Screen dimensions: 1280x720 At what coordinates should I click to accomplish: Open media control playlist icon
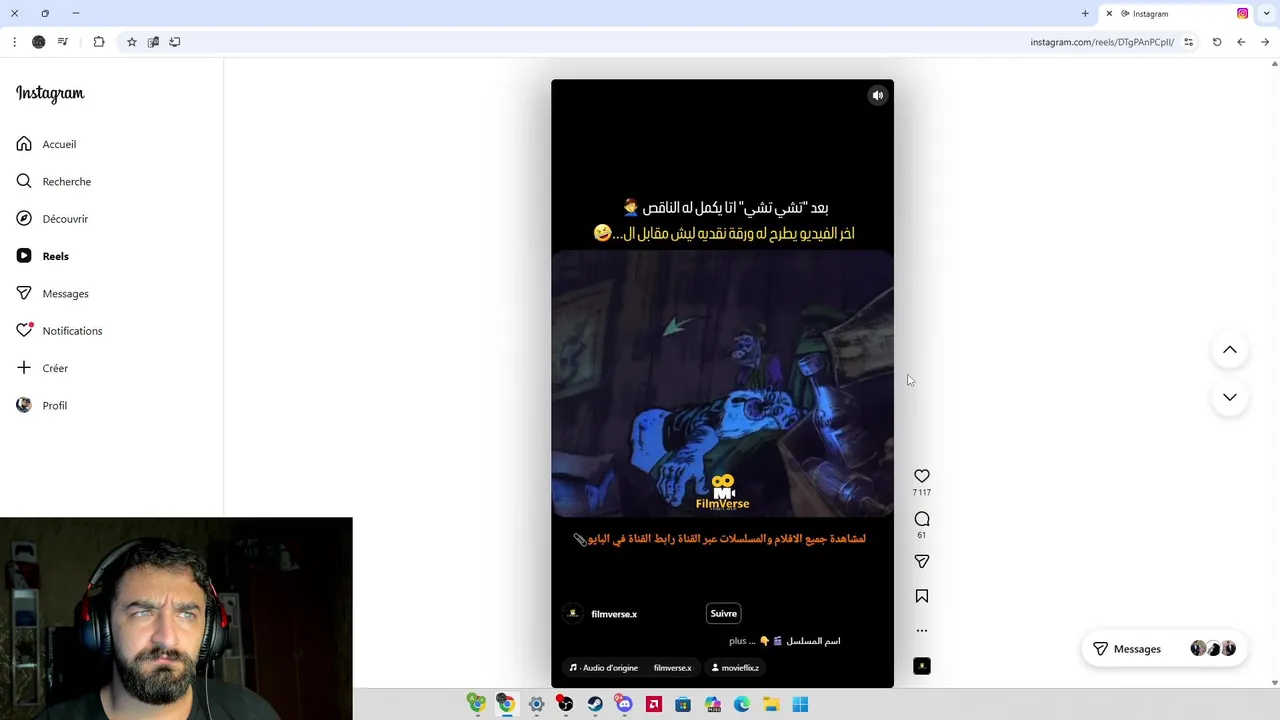[63, 42]
